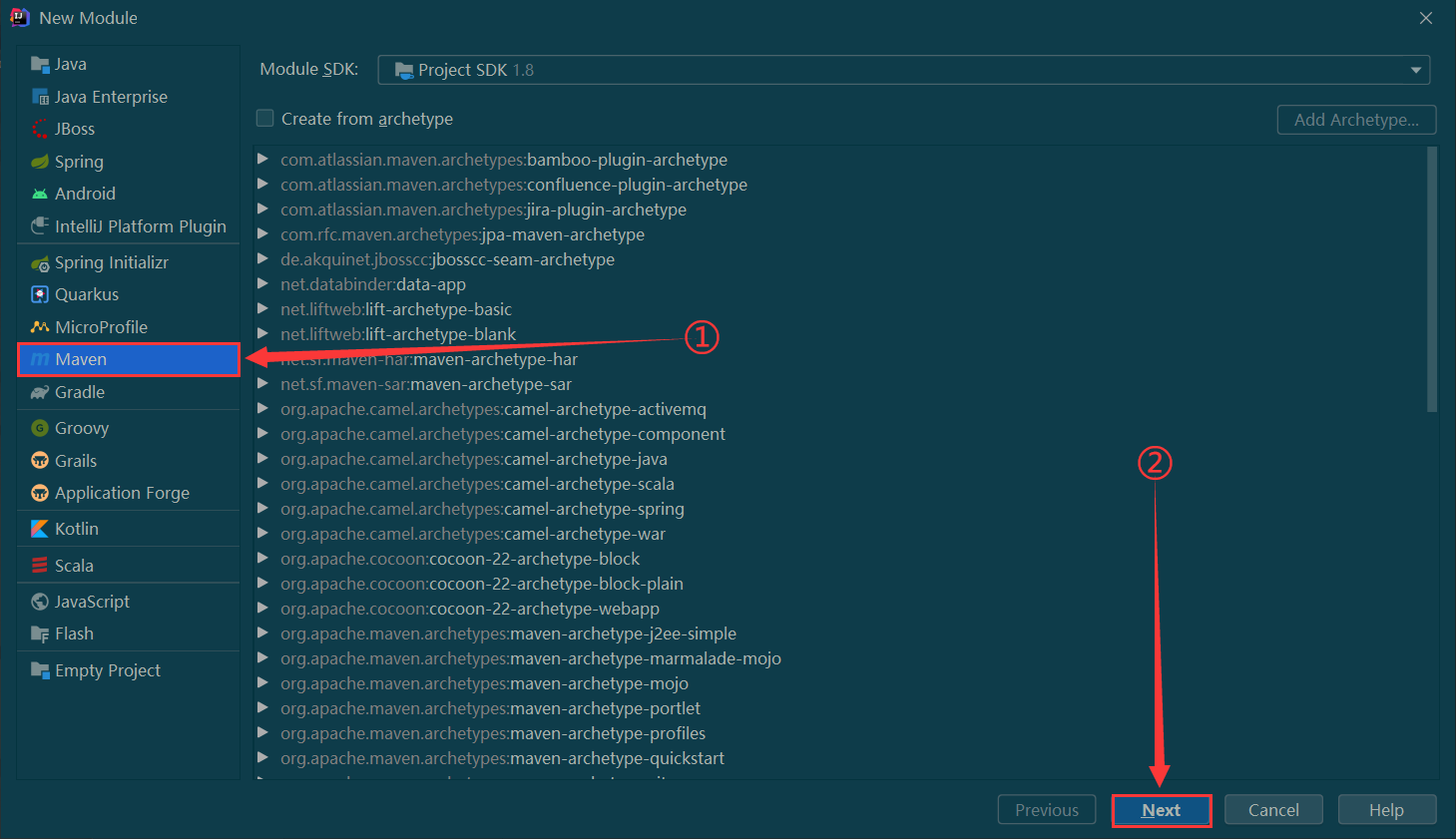
Task: Expand the jbosscc-seam-archetype node
Action: [x=262, y=258]
